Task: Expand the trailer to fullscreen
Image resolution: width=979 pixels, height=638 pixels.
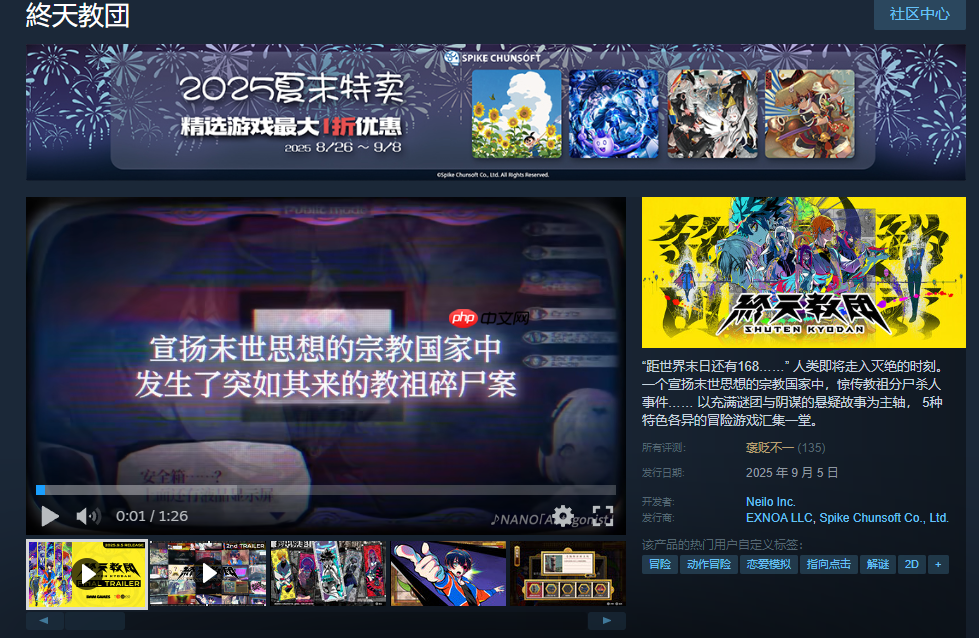Action: tap(602, 516)
